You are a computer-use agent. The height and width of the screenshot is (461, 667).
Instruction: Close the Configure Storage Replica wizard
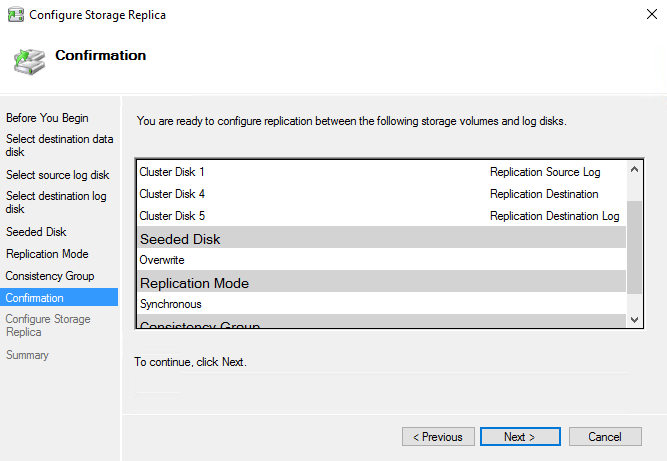tap(652, 14)
